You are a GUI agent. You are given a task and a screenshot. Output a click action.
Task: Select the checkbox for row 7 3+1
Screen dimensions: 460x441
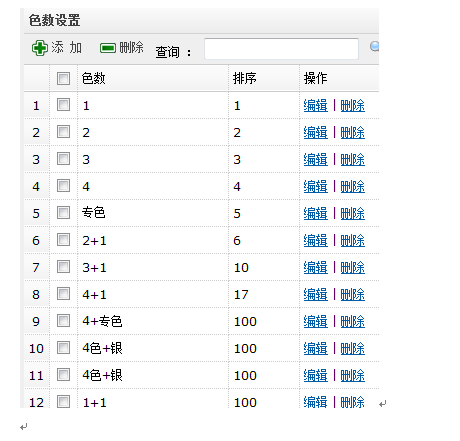[63, 266]
